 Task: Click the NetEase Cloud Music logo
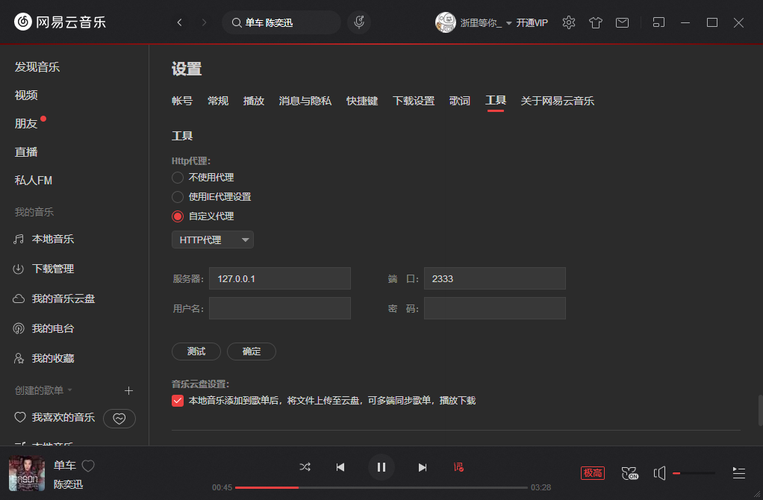59,22
